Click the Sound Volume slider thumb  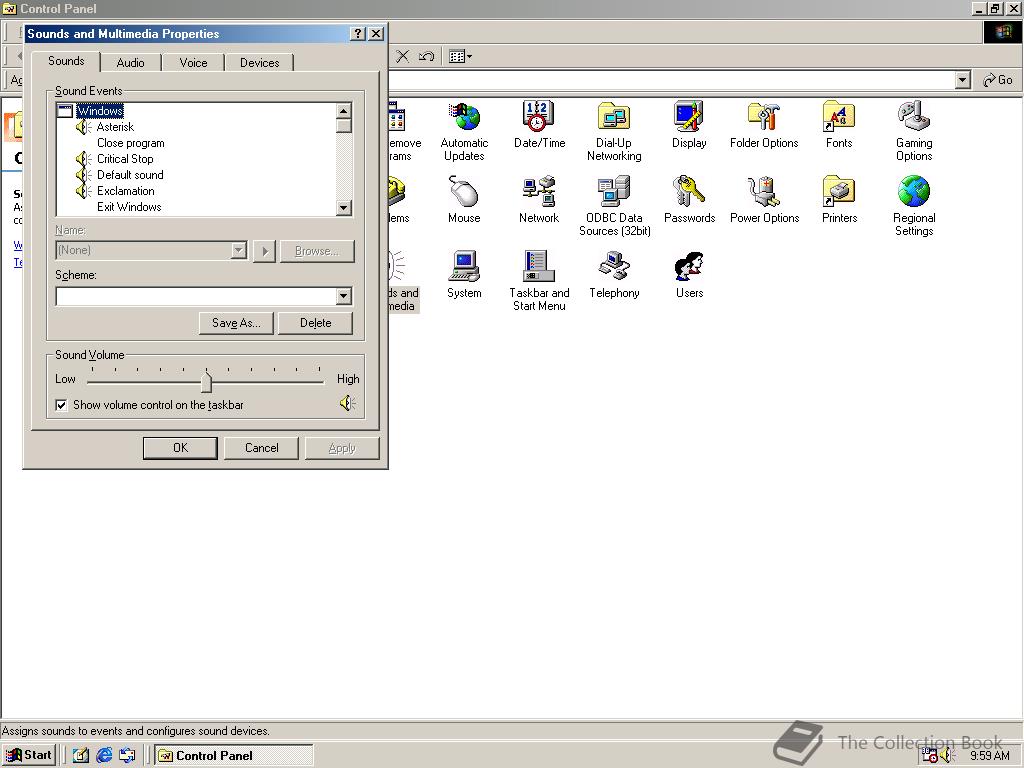[x=206, y=381]
